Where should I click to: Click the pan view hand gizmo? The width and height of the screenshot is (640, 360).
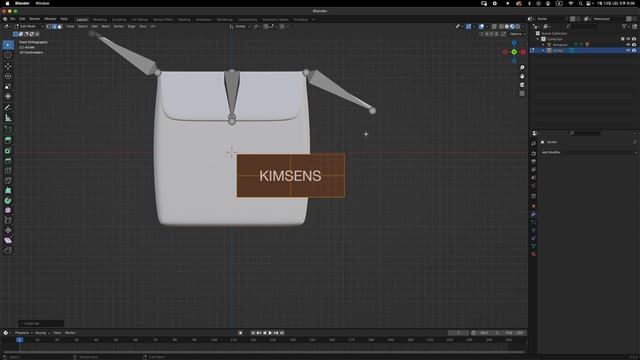pyautogui.click(x=522, y=76)
